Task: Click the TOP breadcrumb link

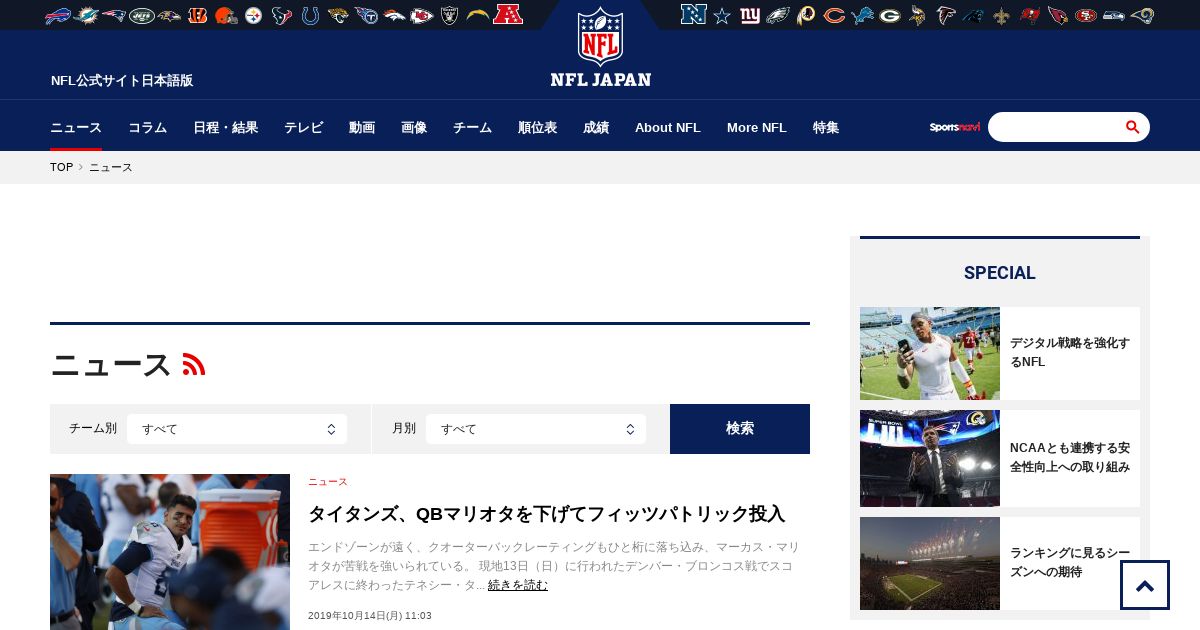Action: click(61, 167)
